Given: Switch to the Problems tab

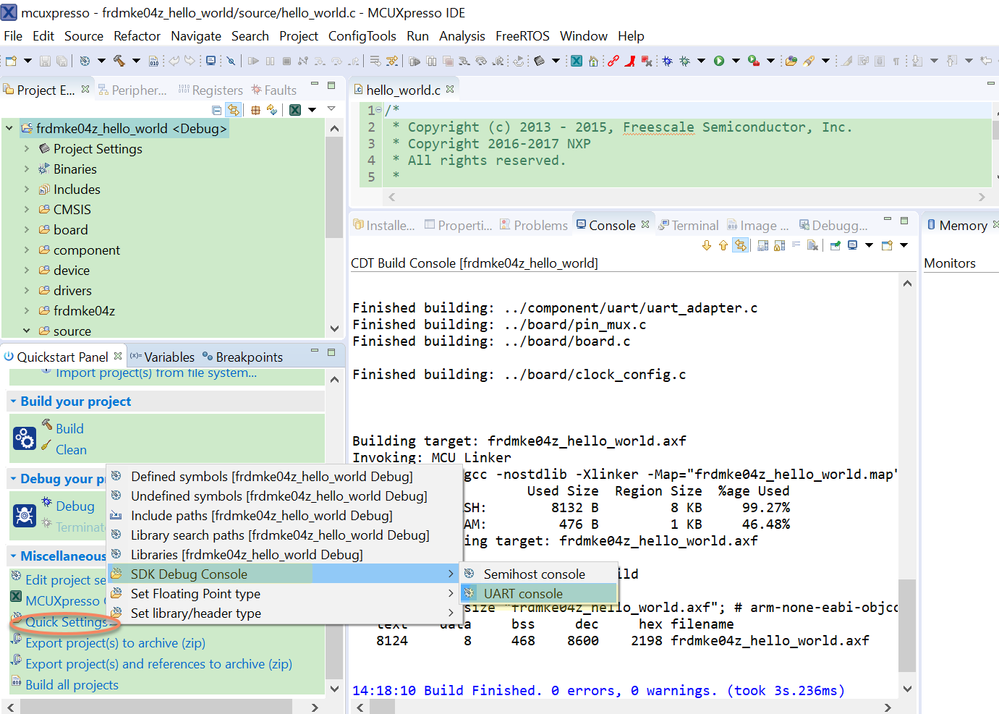Looking at the screenshot, I should click(x=533, y=225).
